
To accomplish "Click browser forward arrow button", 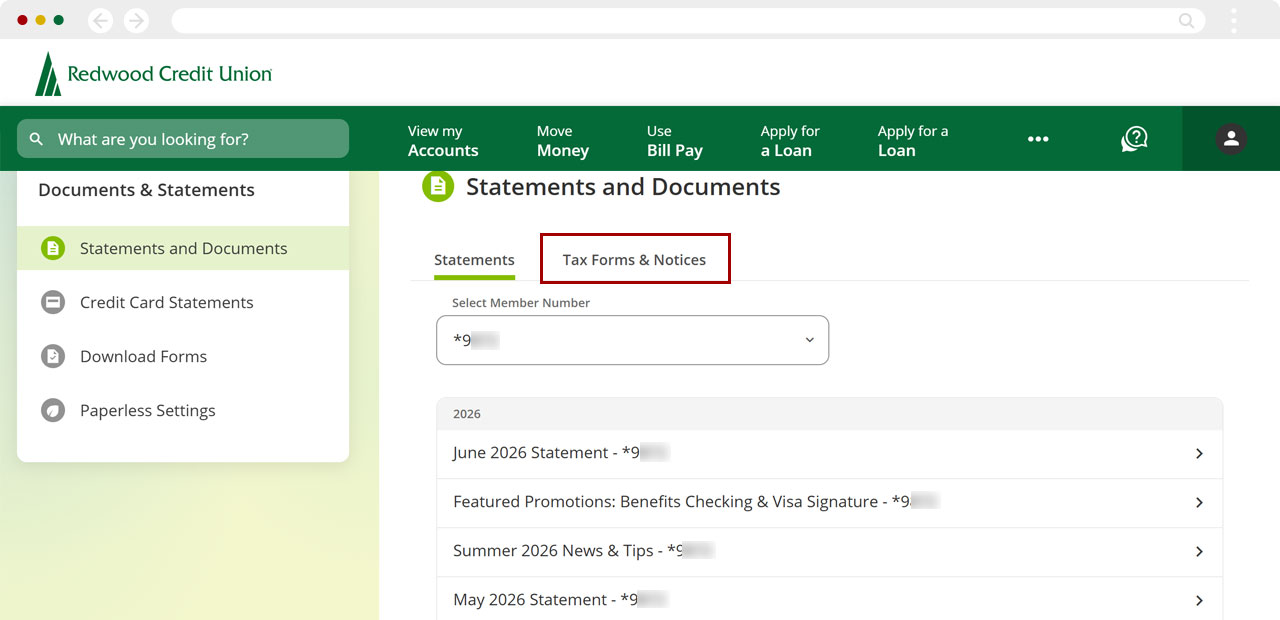I will point(136,20).
